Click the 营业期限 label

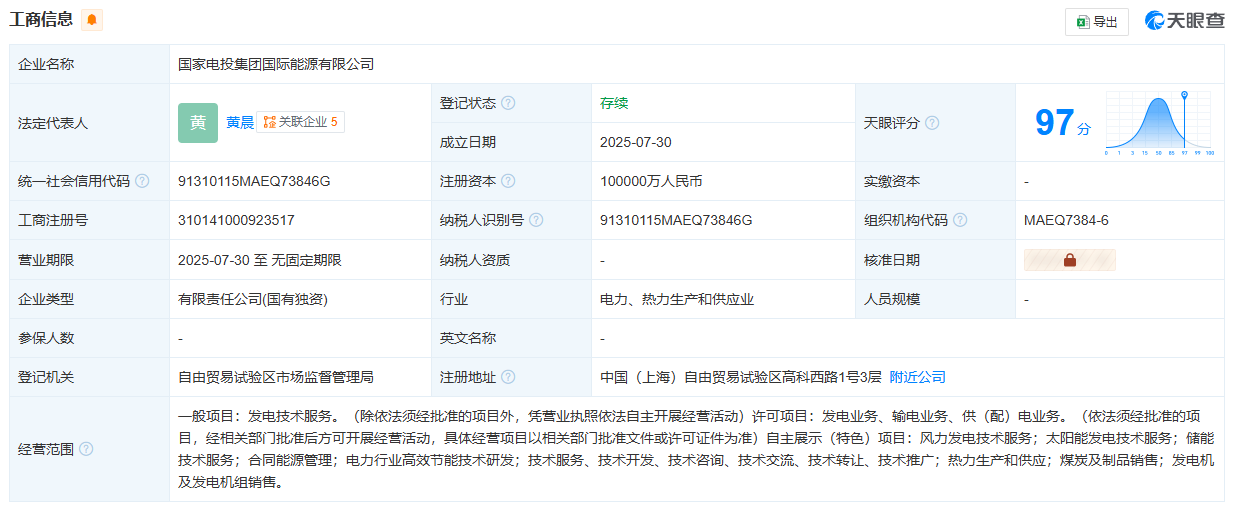(46, 260)
